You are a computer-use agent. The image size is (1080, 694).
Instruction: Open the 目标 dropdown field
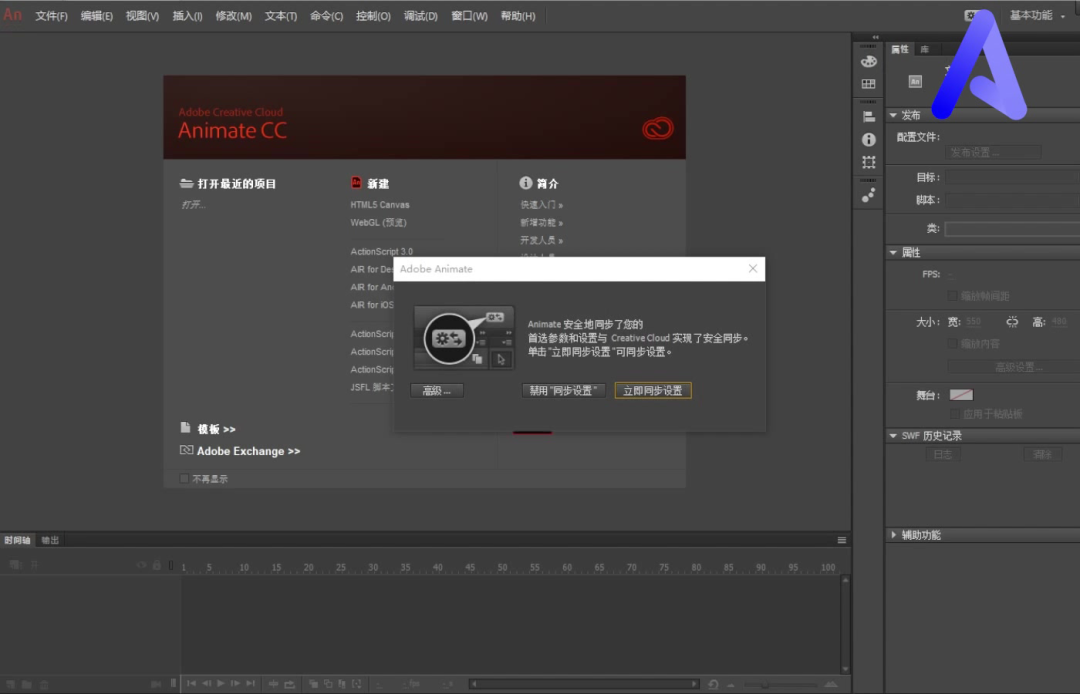[1012, 178]
